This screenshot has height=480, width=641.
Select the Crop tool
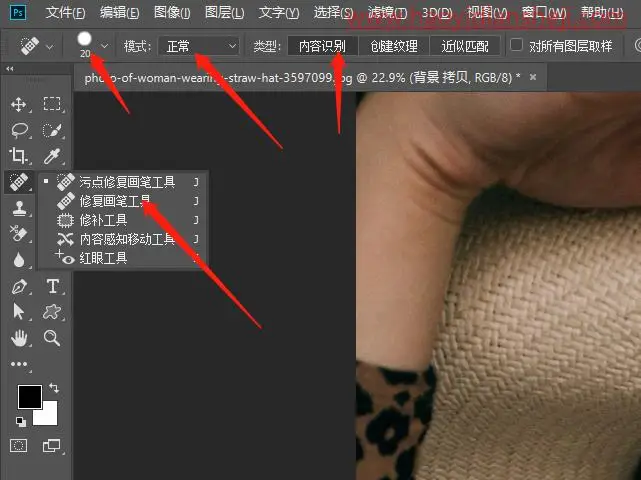click(x=18, y=156)
